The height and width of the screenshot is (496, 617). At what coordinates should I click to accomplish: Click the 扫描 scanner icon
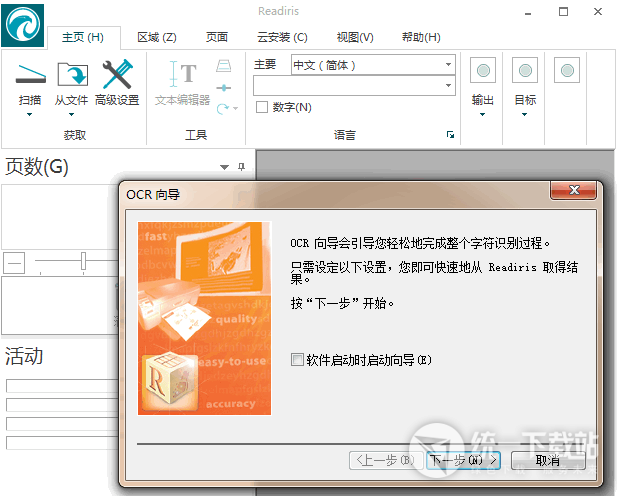pos(30,74)
